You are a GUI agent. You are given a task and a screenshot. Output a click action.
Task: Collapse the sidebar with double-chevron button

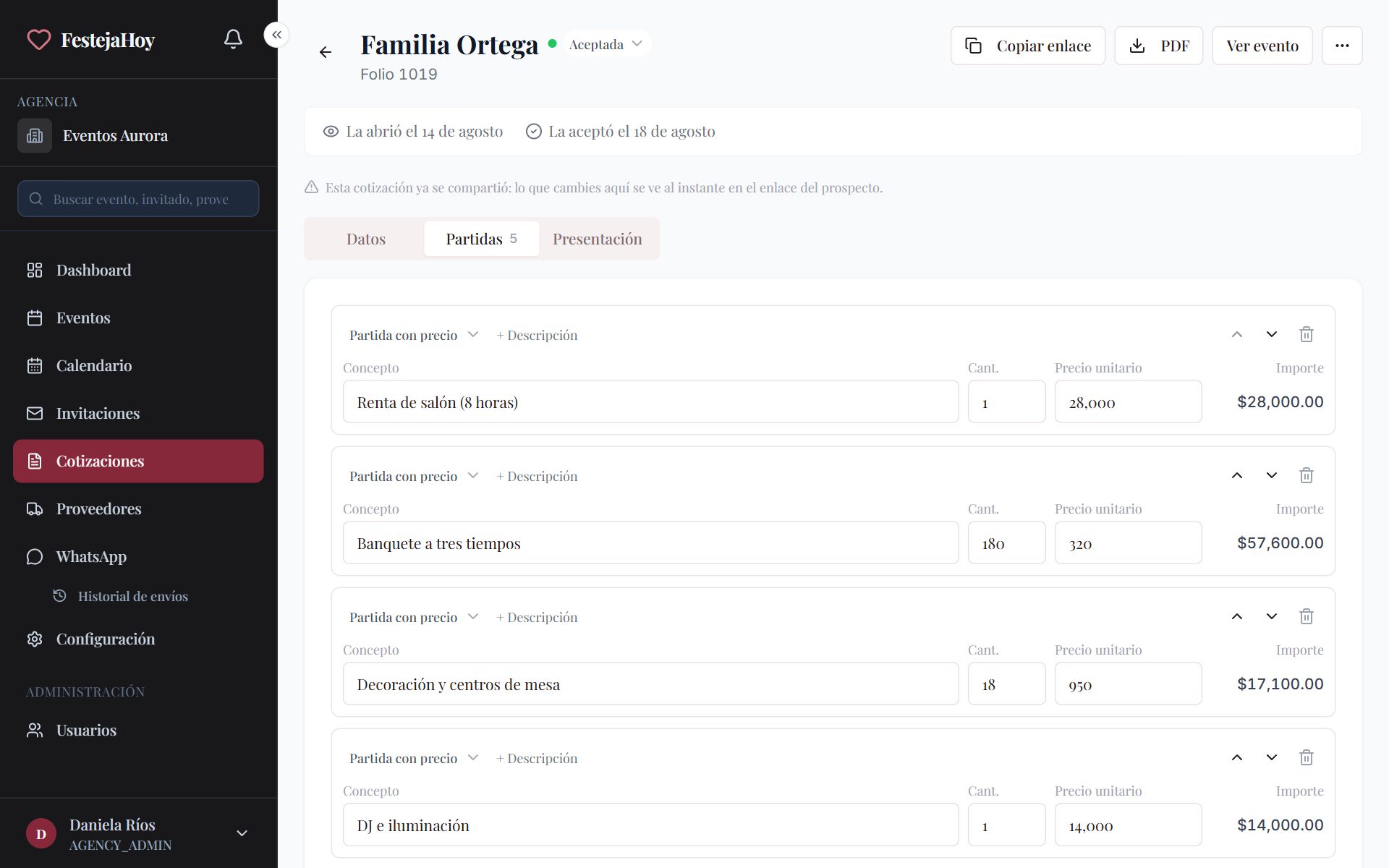tap(276, 35)
